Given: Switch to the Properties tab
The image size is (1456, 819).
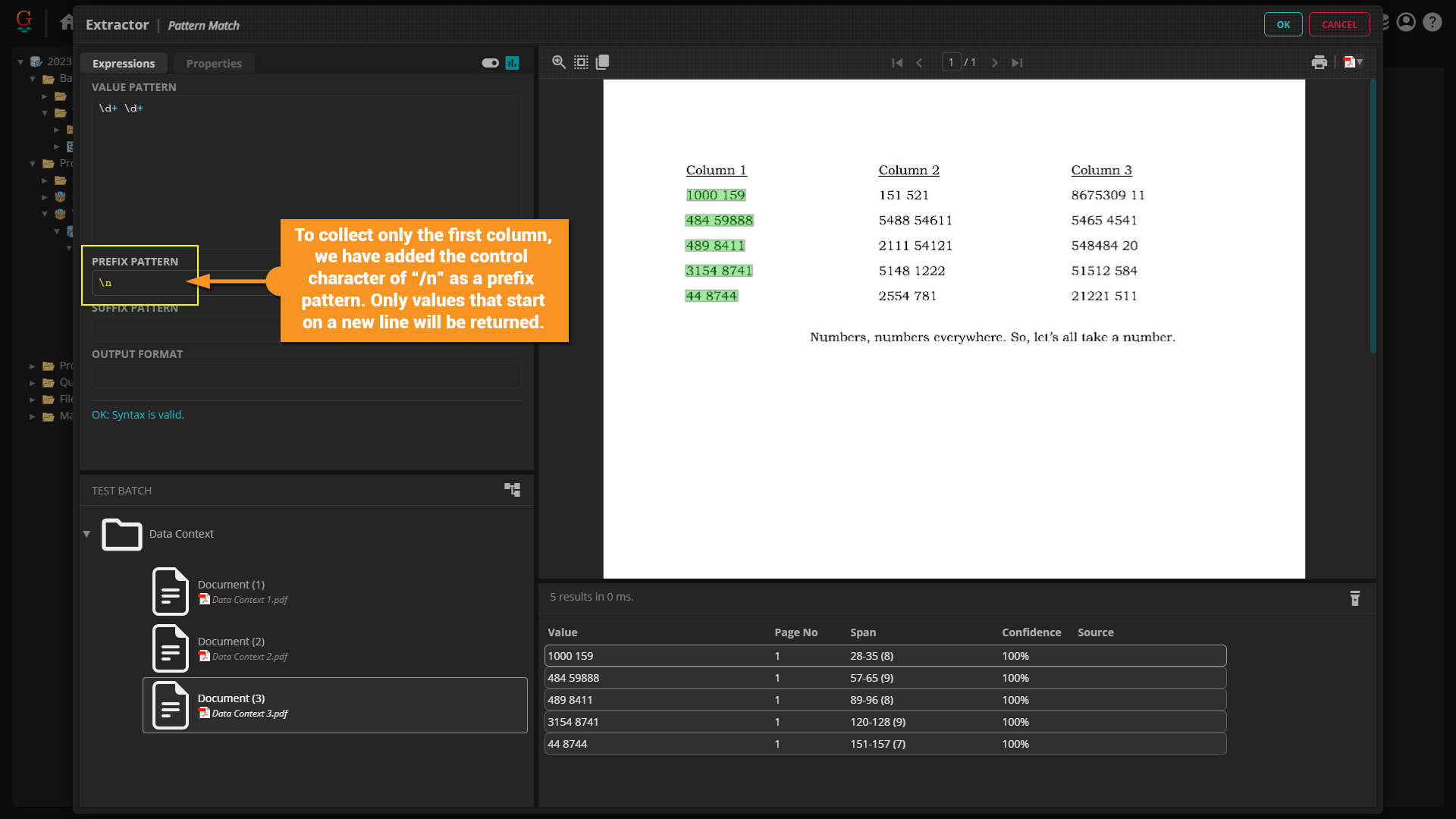Looking at the screenshot, I should click(x=214, y=64).
